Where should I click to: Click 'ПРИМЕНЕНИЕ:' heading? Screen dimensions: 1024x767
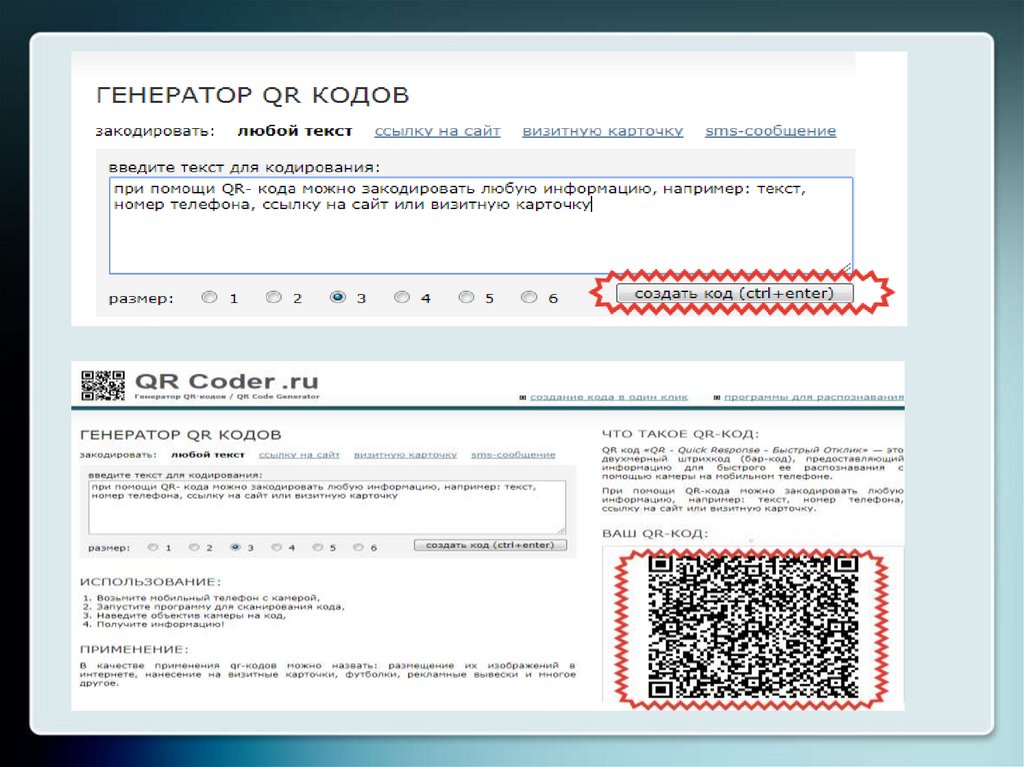[134, 649]
